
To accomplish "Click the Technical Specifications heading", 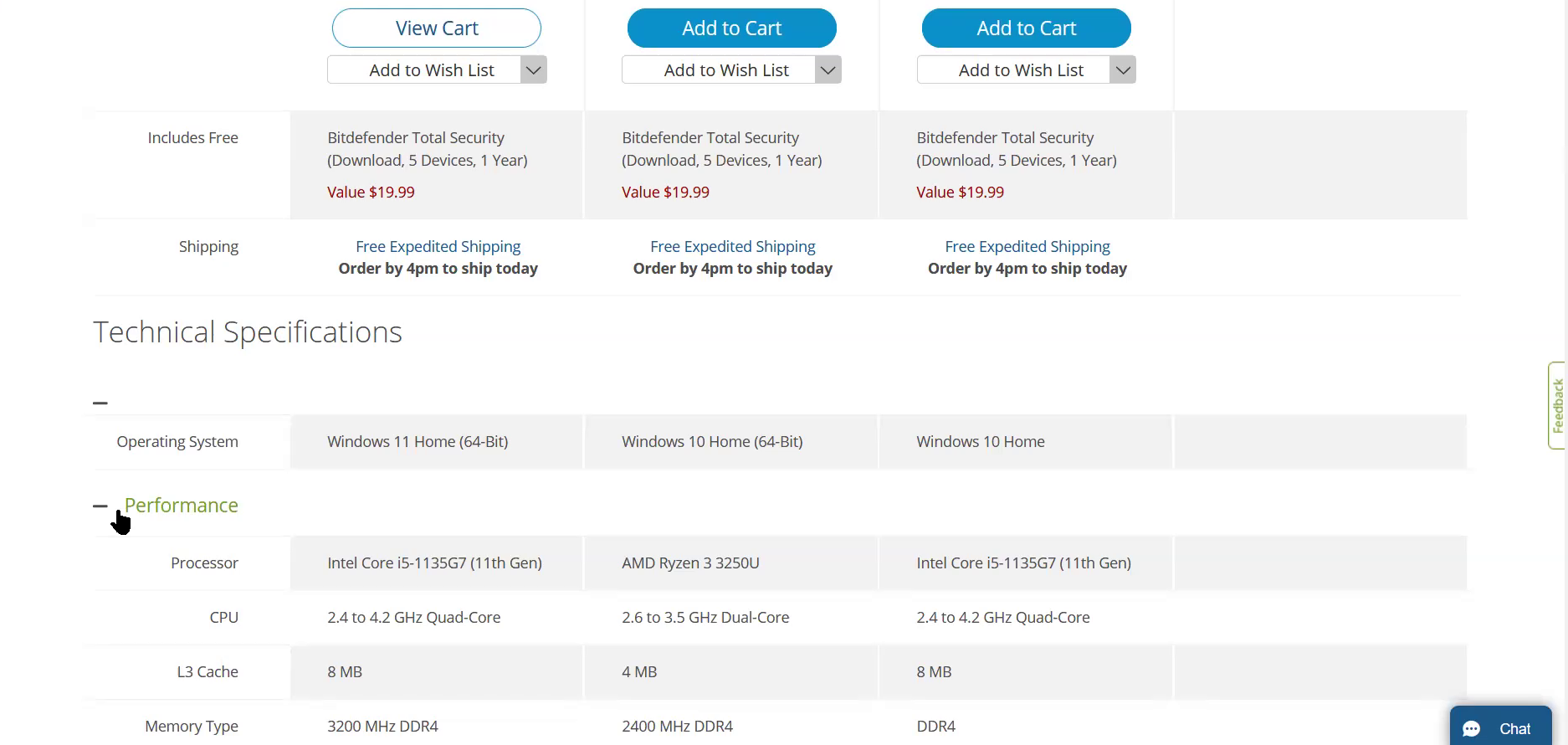I will (248, 332).
